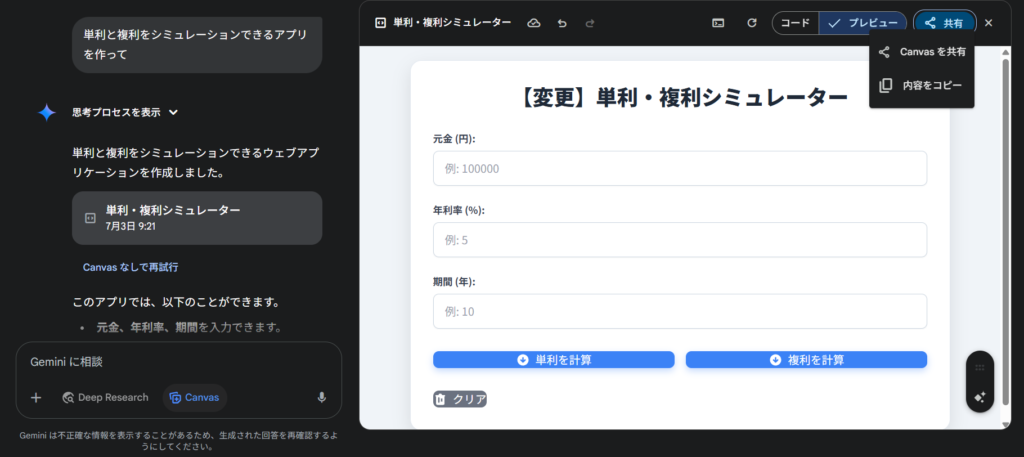Screen dimensions: 1024x457
Task: Click the このアプリでは、以下のことができます text
Action: [x=176, y=303]
